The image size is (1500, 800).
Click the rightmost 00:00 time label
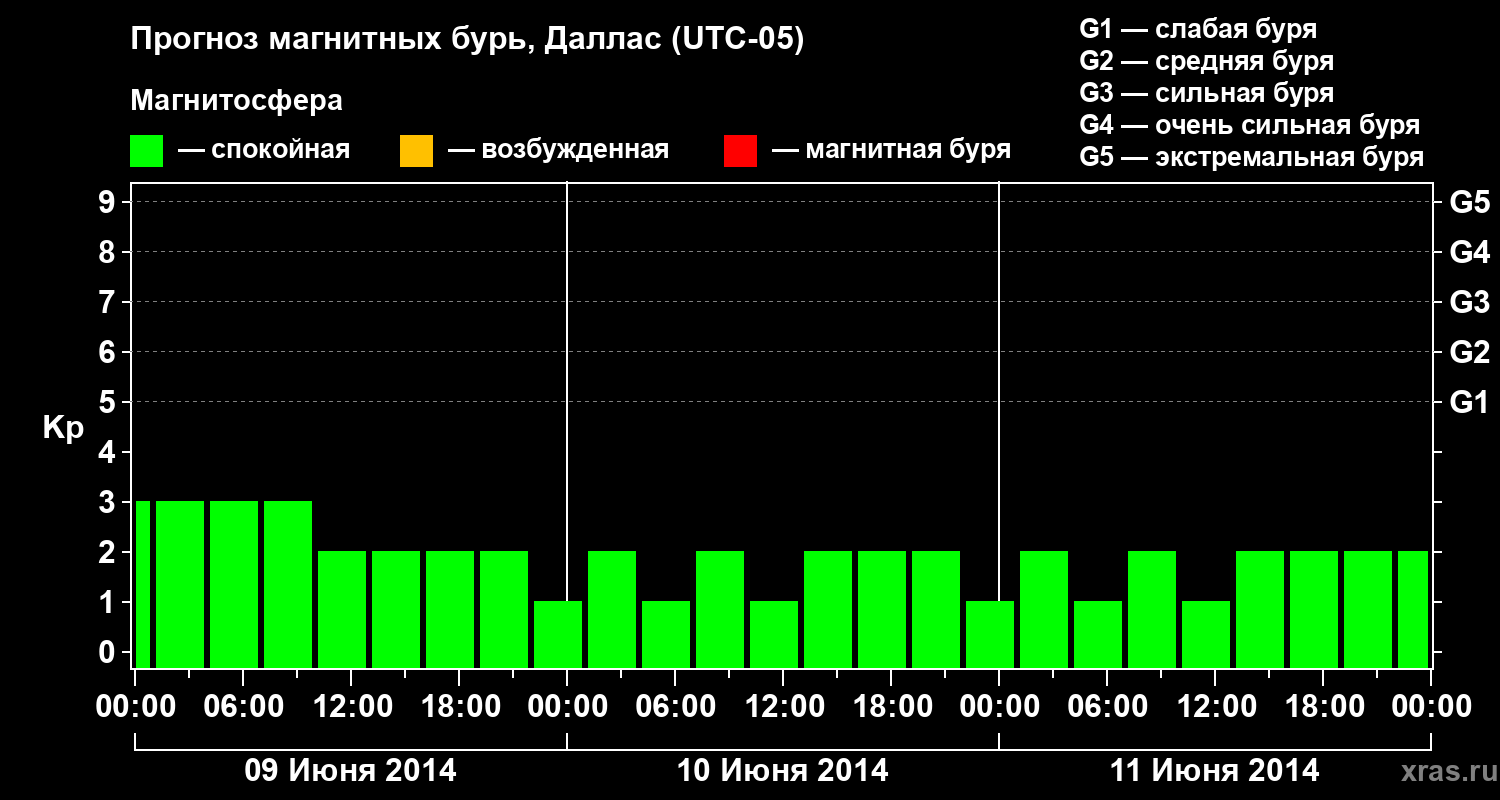point(1431,706)
